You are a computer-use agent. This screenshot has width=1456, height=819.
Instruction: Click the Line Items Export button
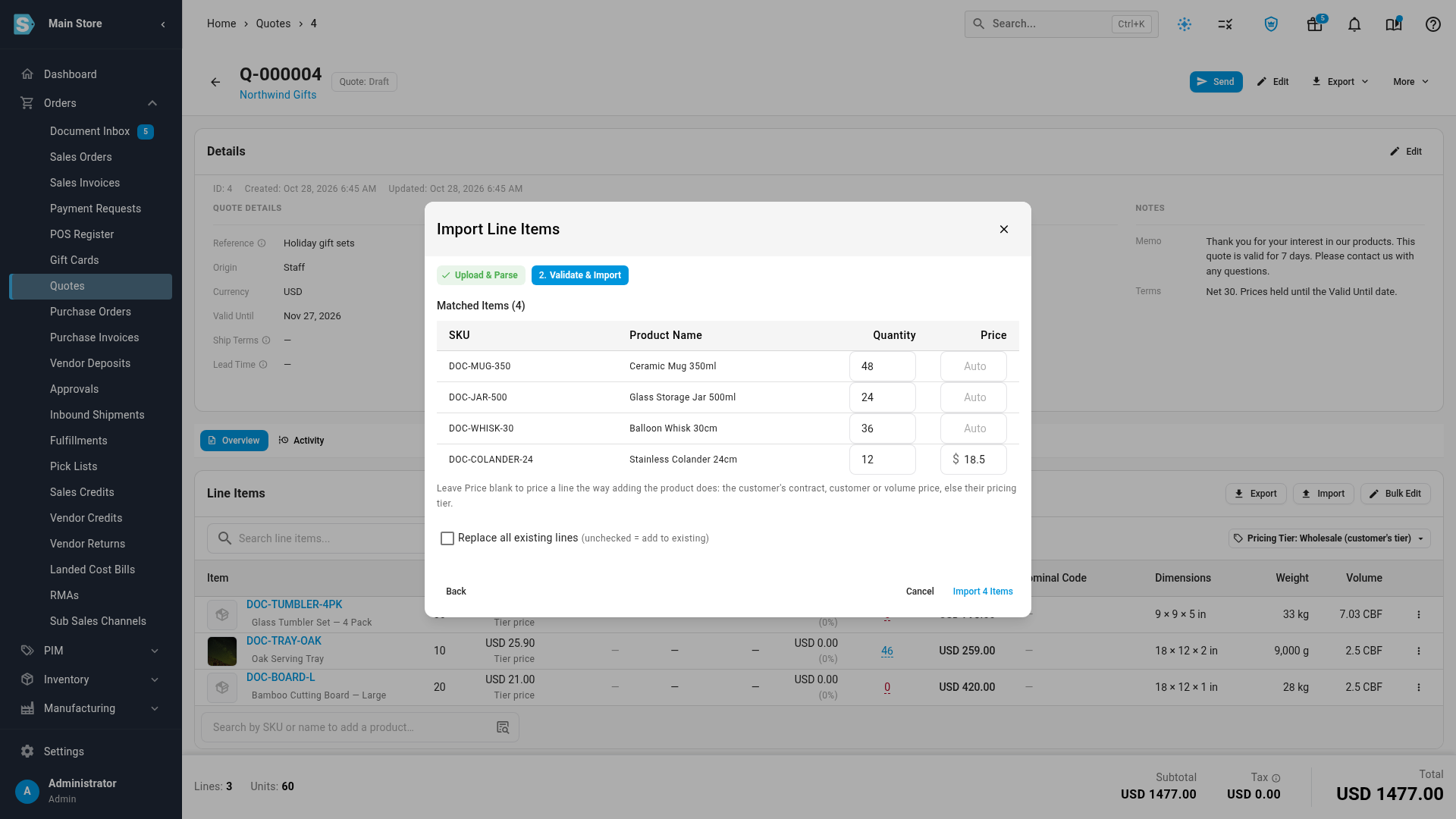(x=1256, y=494)
